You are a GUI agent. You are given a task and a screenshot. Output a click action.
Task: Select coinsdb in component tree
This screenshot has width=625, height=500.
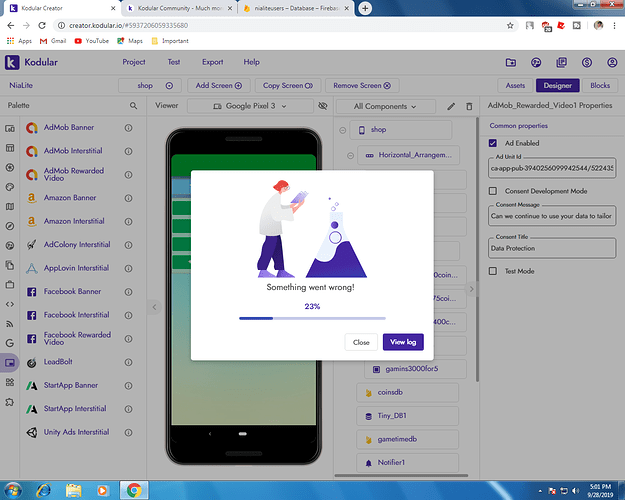tap(407, 392)
